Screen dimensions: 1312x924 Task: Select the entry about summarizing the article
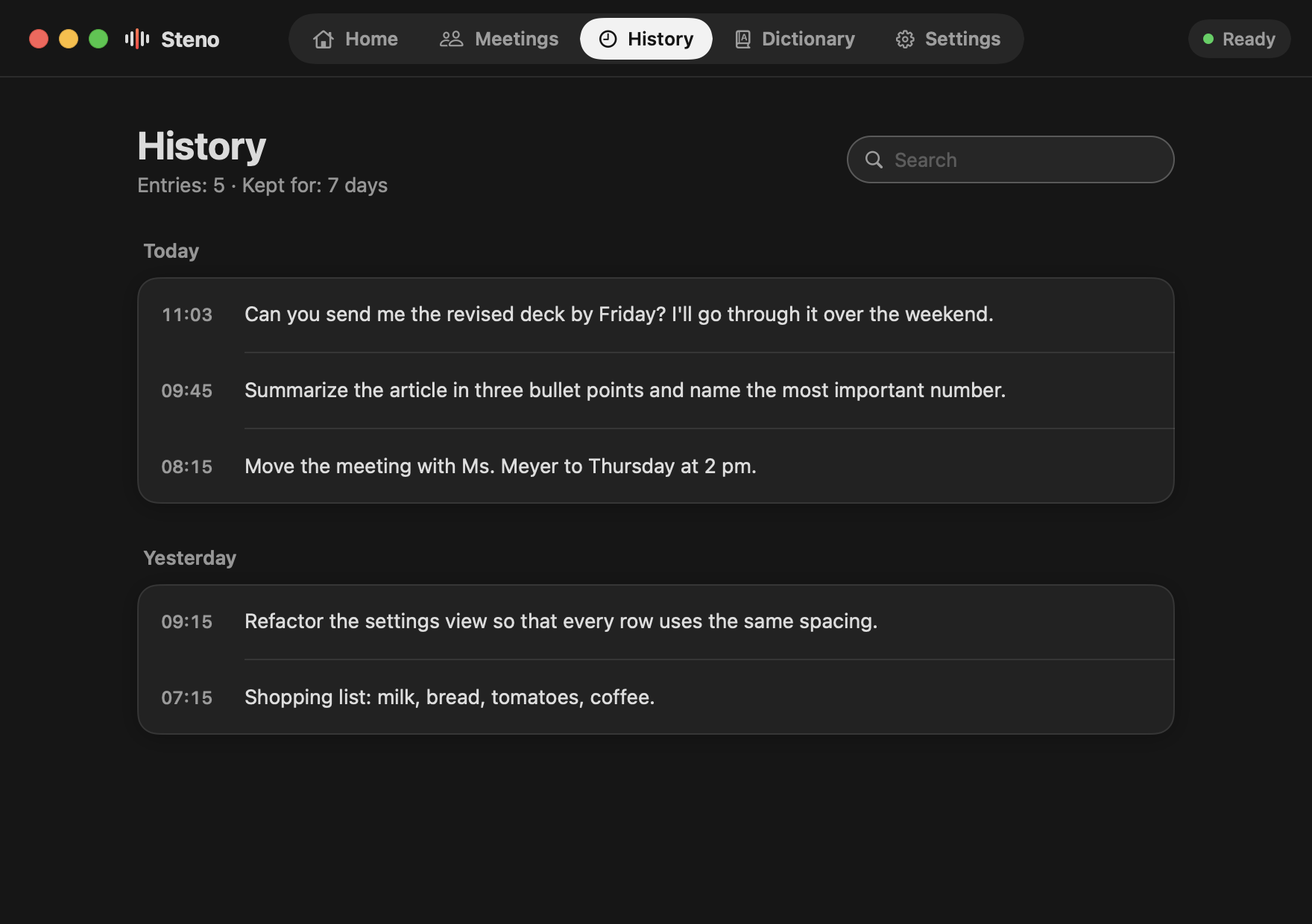tap(656, 390)
